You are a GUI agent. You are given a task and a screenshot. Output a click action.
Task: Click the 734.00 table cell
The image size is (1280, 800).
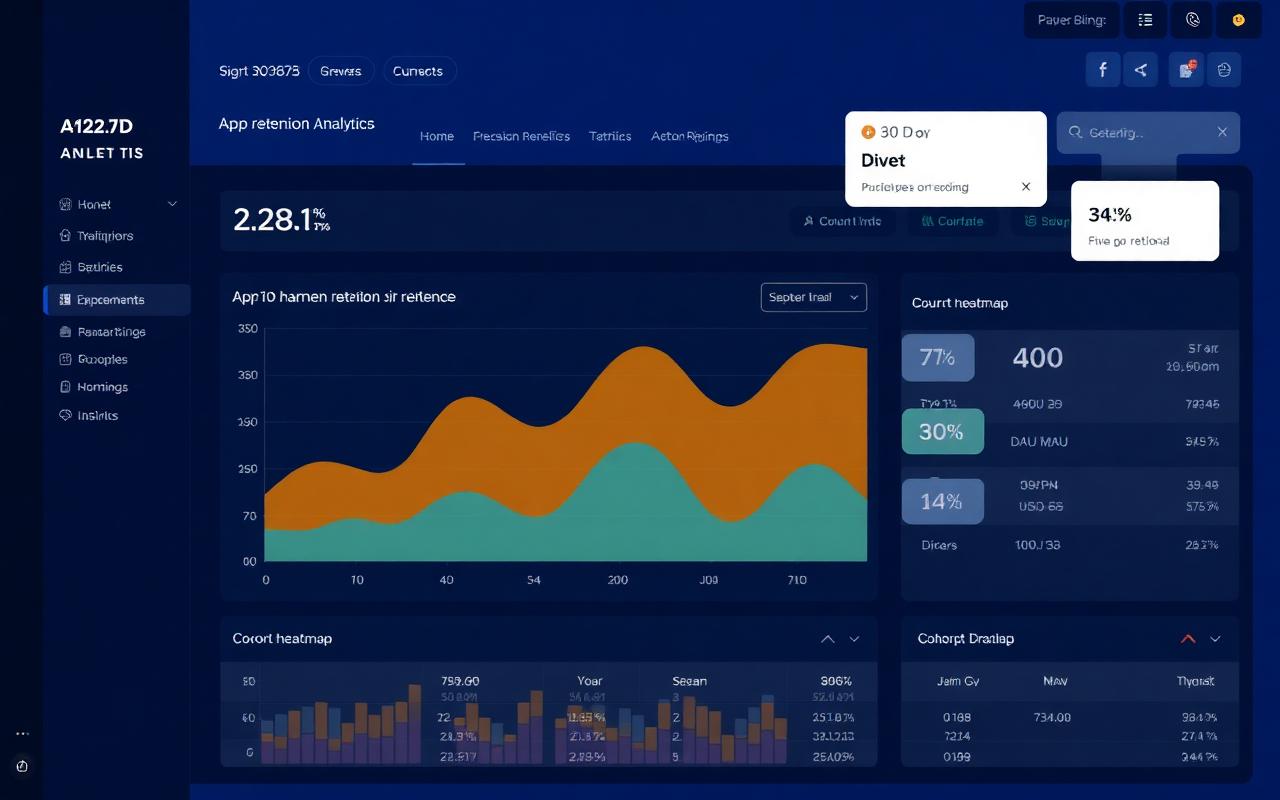click(1052, 717)
